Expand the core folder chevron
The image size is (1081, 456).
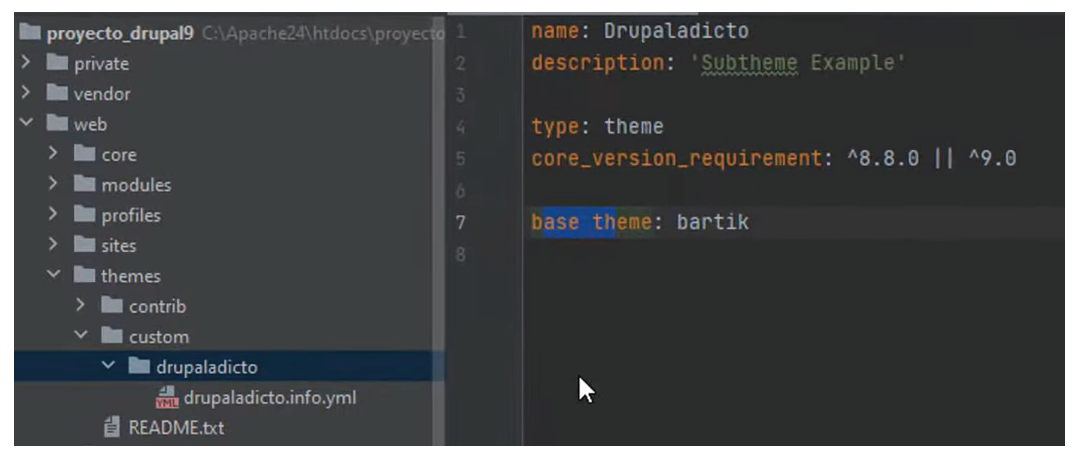[x=53, y=153]
